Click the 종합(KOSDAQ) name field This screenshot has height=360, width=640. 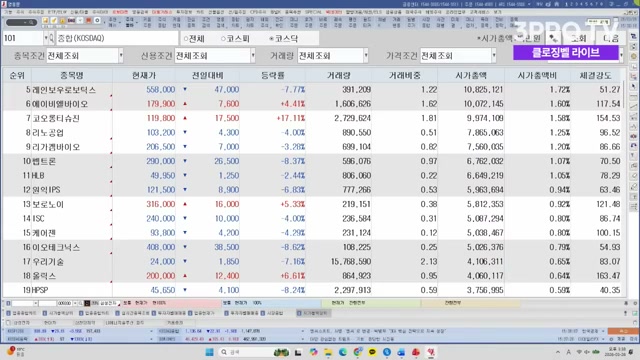point(117,38)
